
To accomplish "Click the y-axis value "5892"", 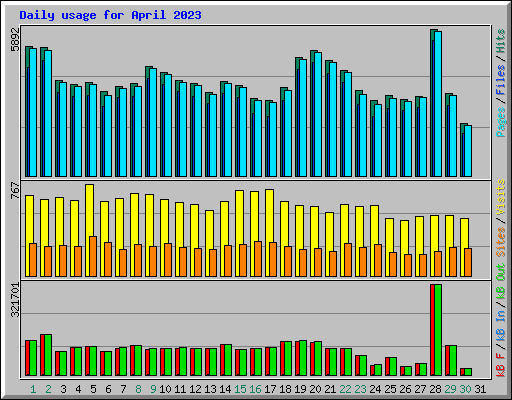I will 15,40.
